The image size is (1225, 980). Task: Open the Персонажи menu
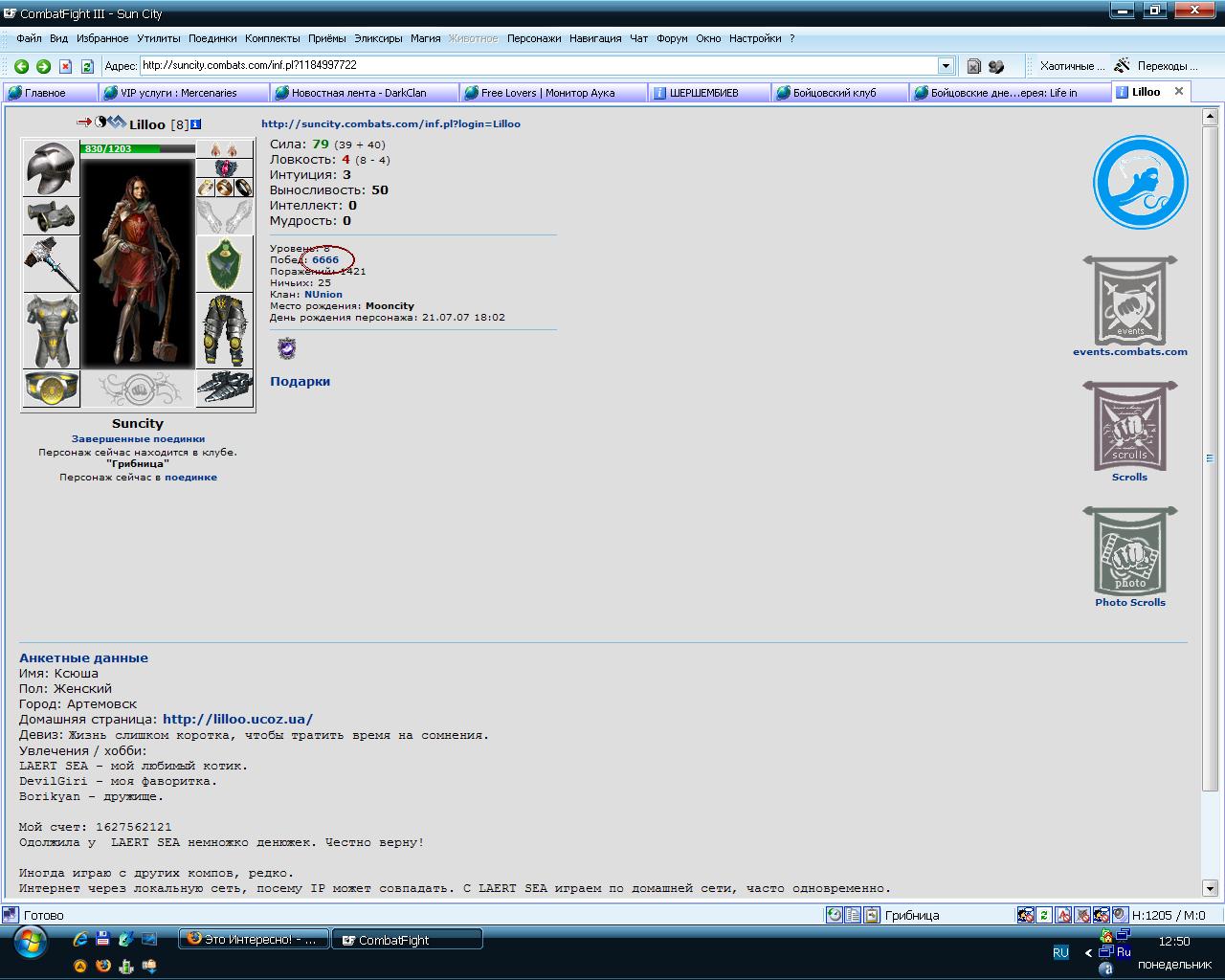534,38
